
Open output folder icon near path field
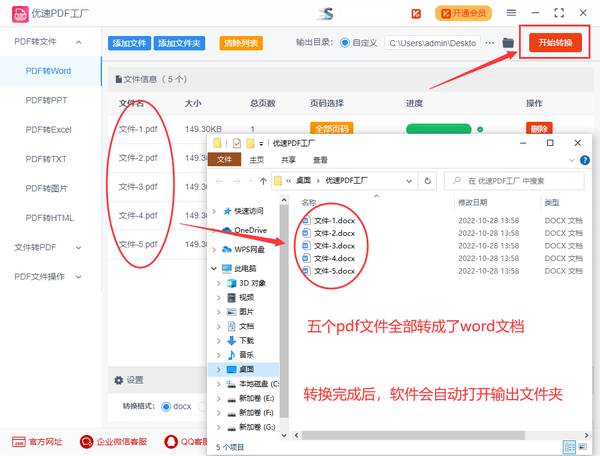508,43
